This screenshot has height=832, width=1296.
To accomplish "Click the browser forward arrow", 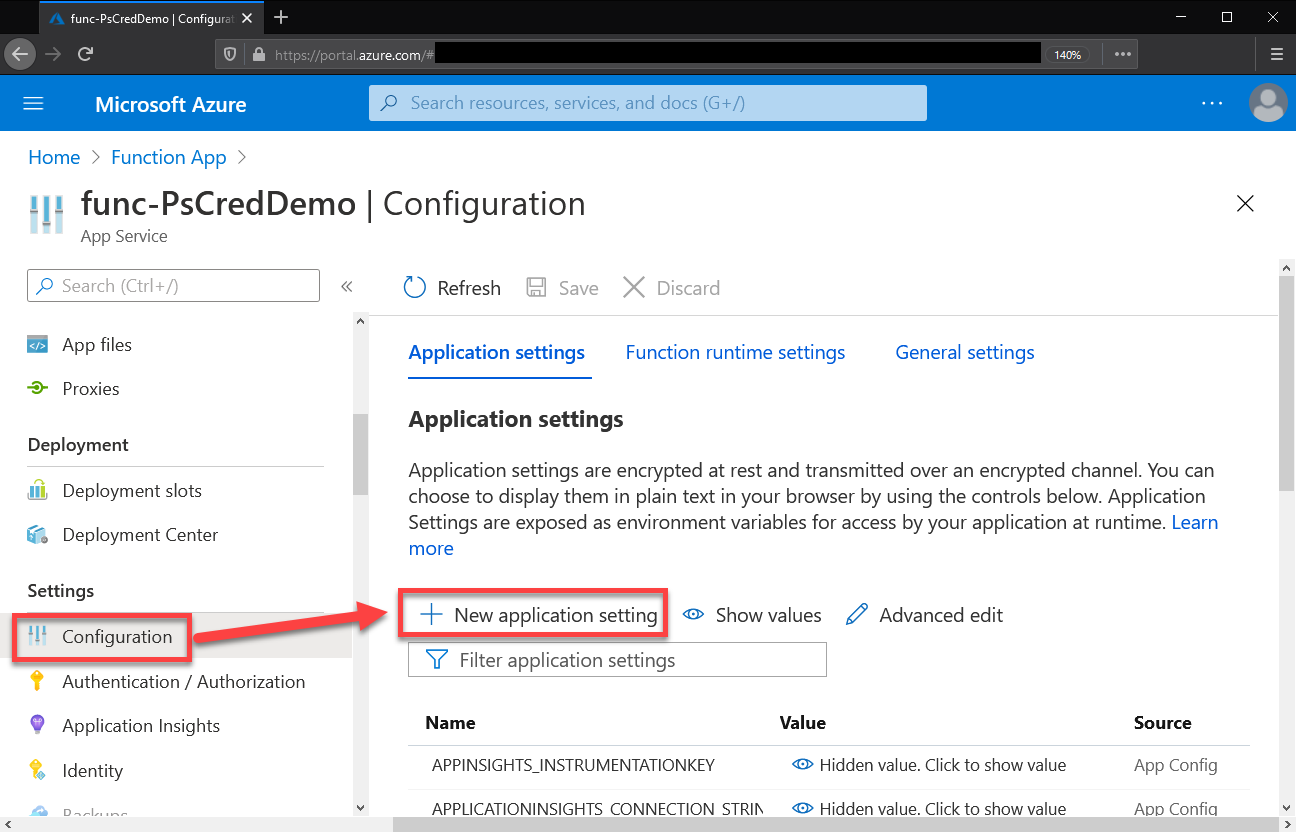I will (54, 54).
